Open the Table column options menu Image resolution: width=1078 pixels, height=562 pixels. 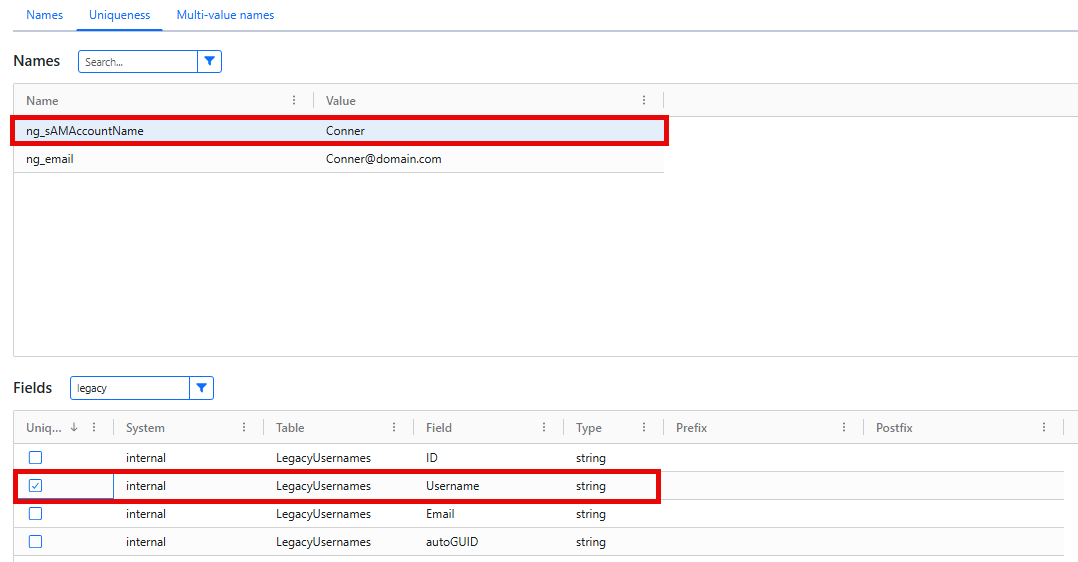[x=394, y=427]
